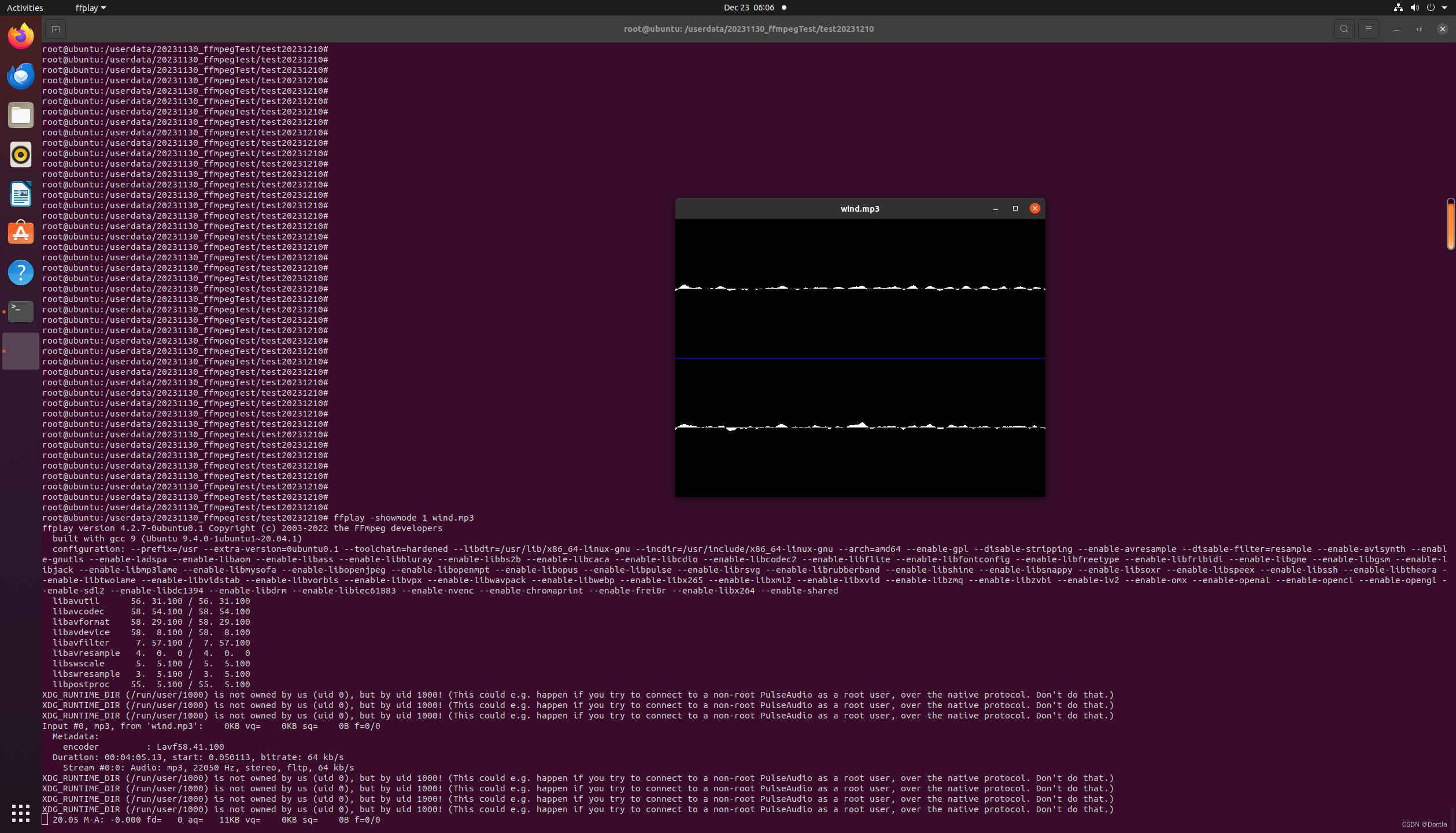The height and width of the screenshot is (833, 1456).
Task: Open Rhythmbox music player in dock
Action: pos(21,154)
